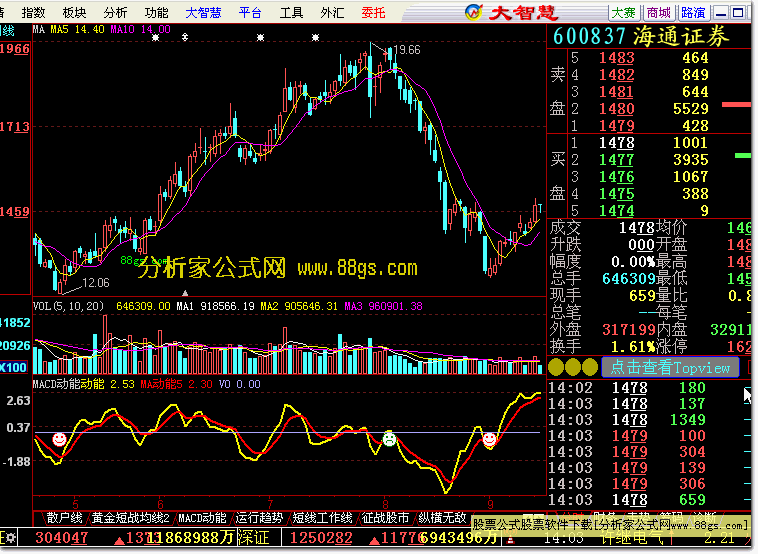Click the 商城 button
The image size is (758, 554).
click(x=658, y=13)
